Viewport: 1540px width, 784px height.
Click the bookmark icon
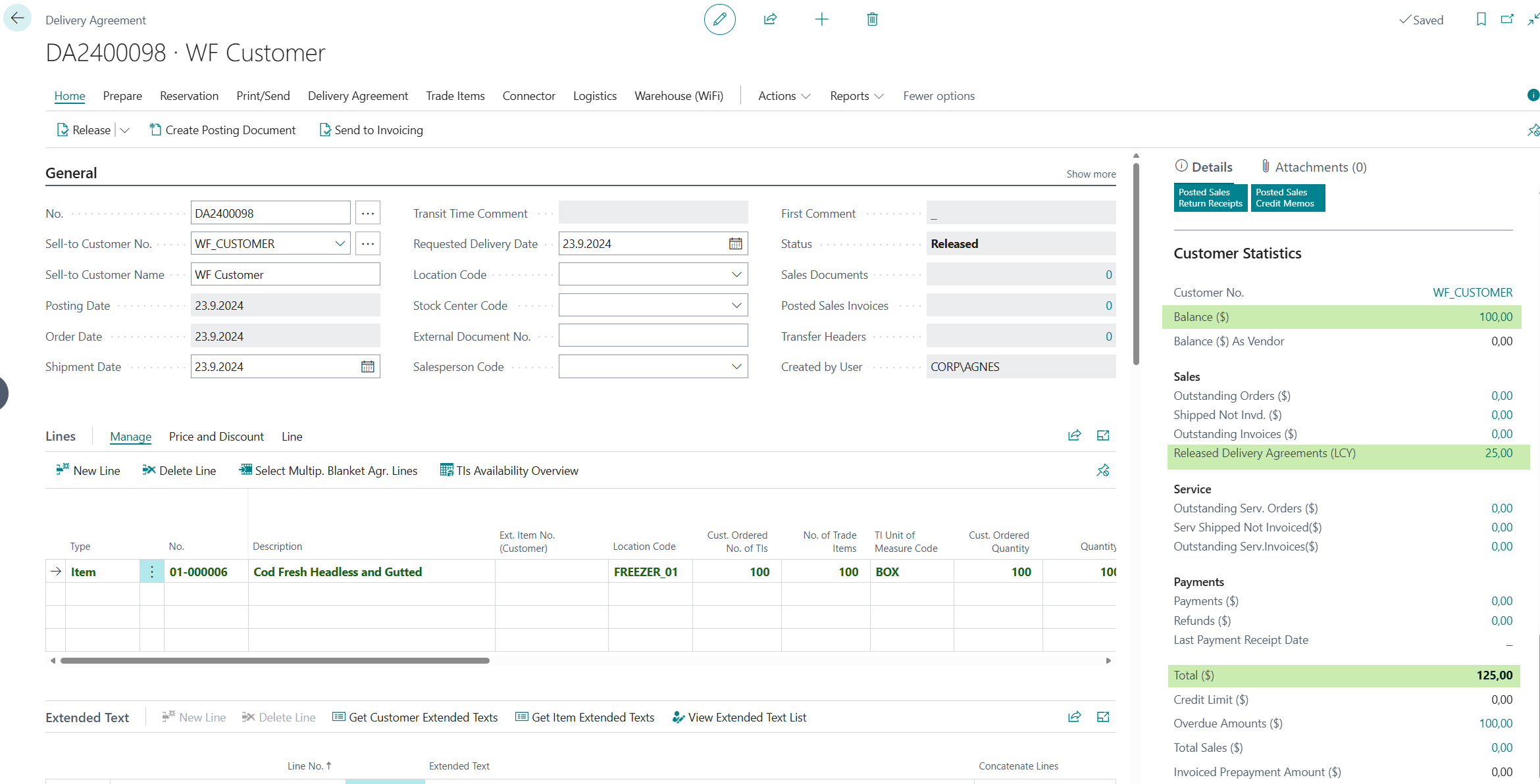coord(1481,20)
